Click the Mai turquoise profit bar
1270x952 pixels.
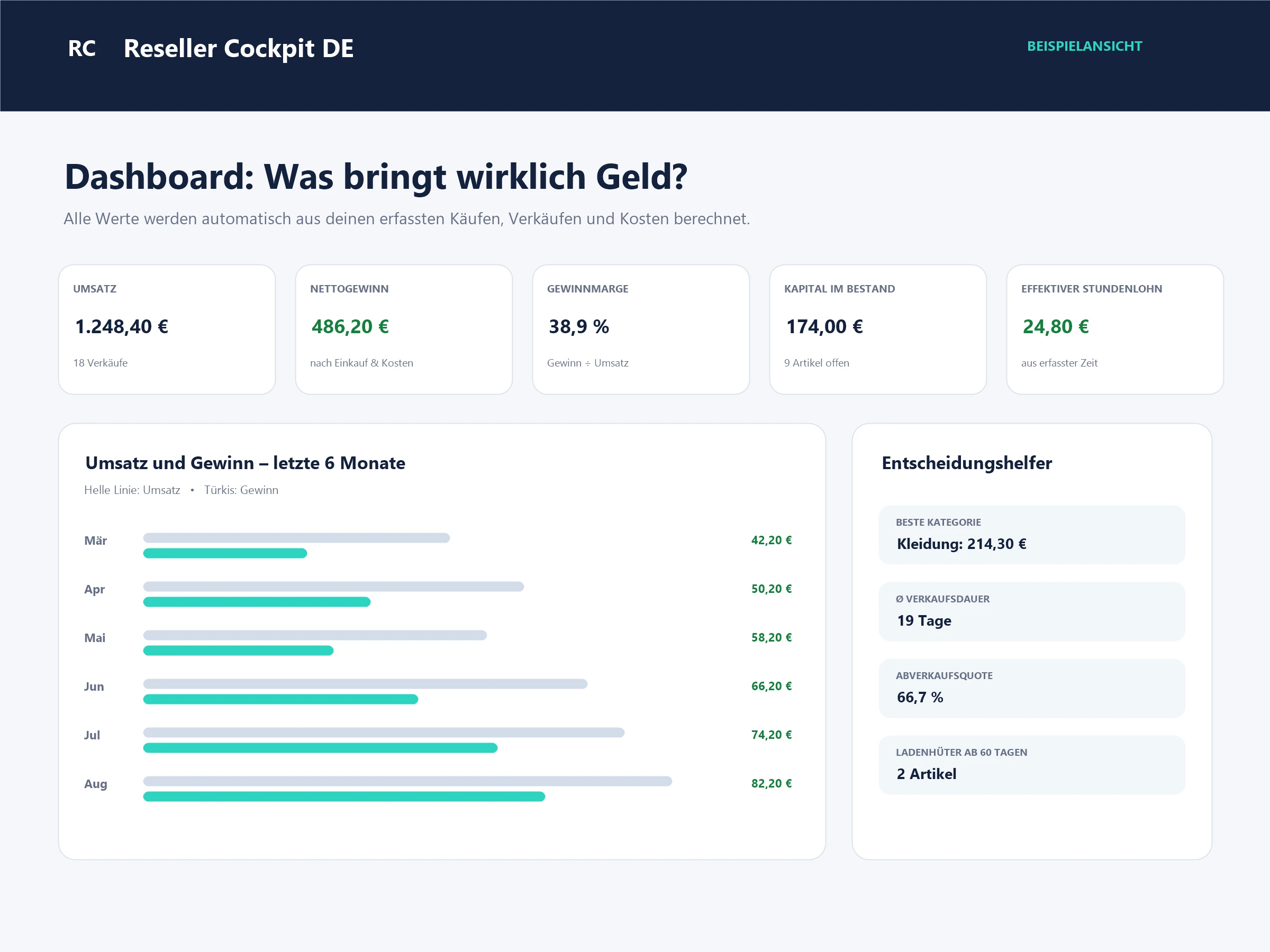[x=238, y=651]
